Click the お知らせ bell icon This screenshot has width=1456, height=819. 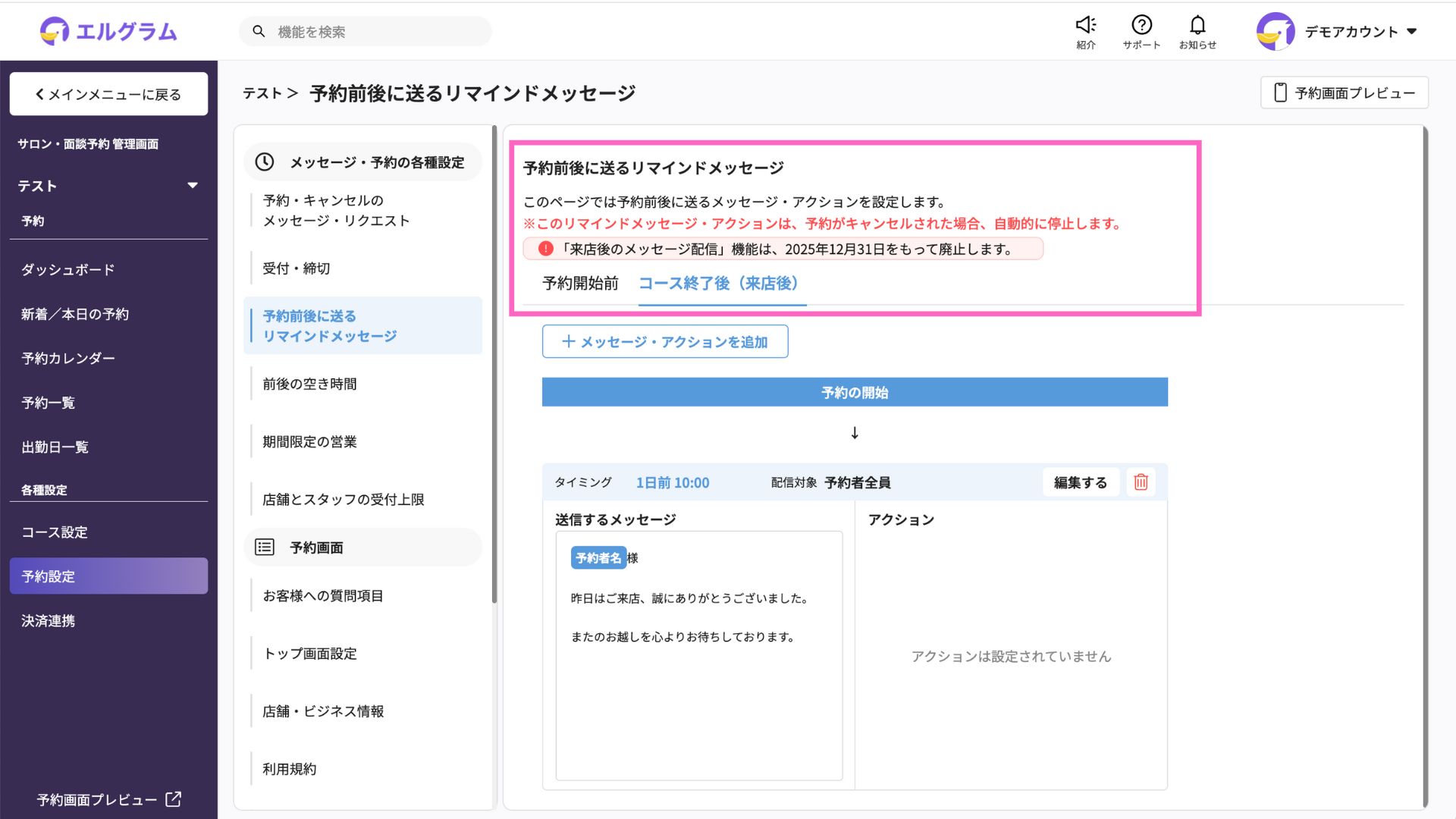[1197, 26]
